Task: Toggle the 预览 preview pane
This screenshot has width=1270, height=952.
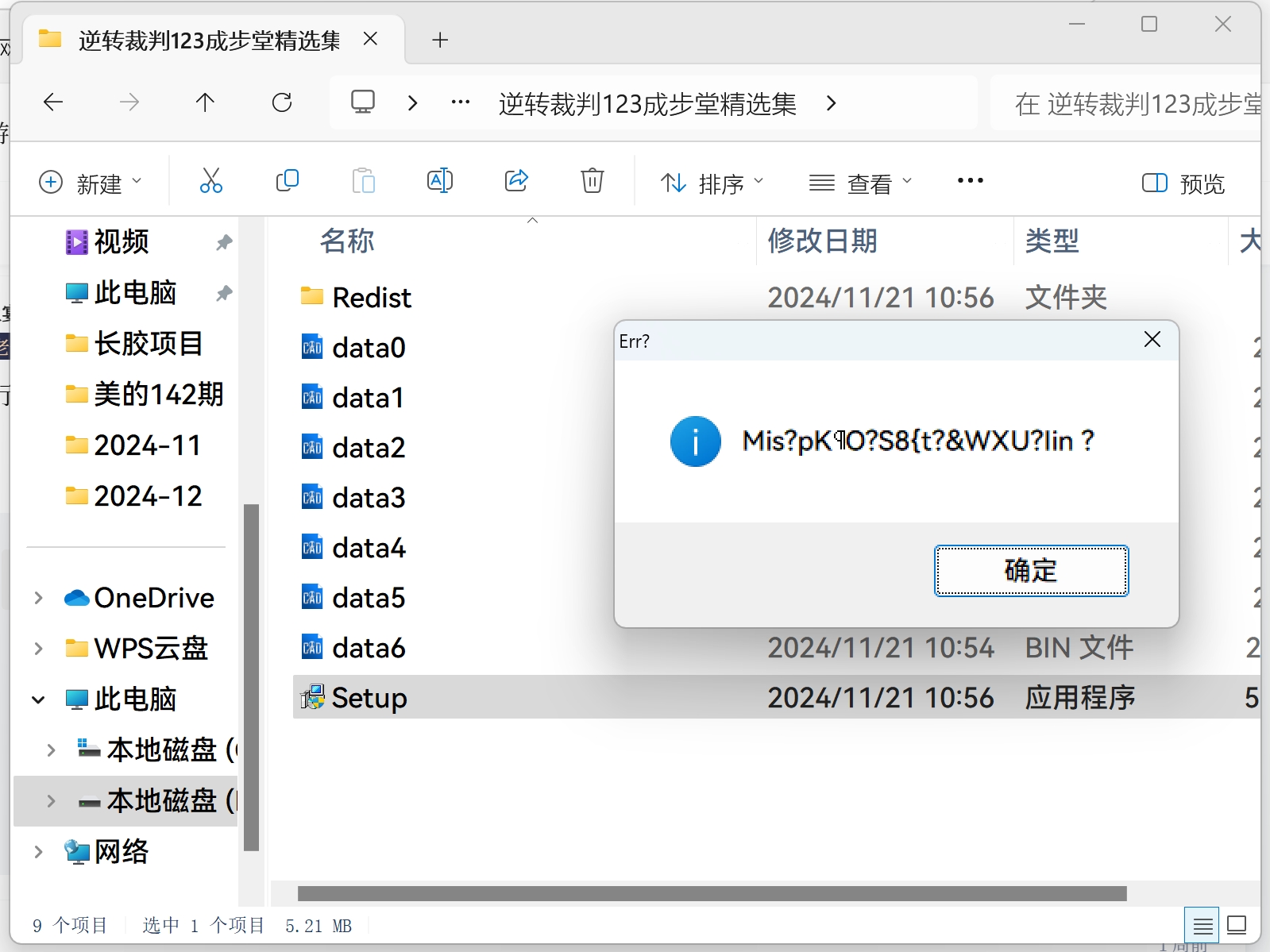Action: click(x=1183, y=183)
